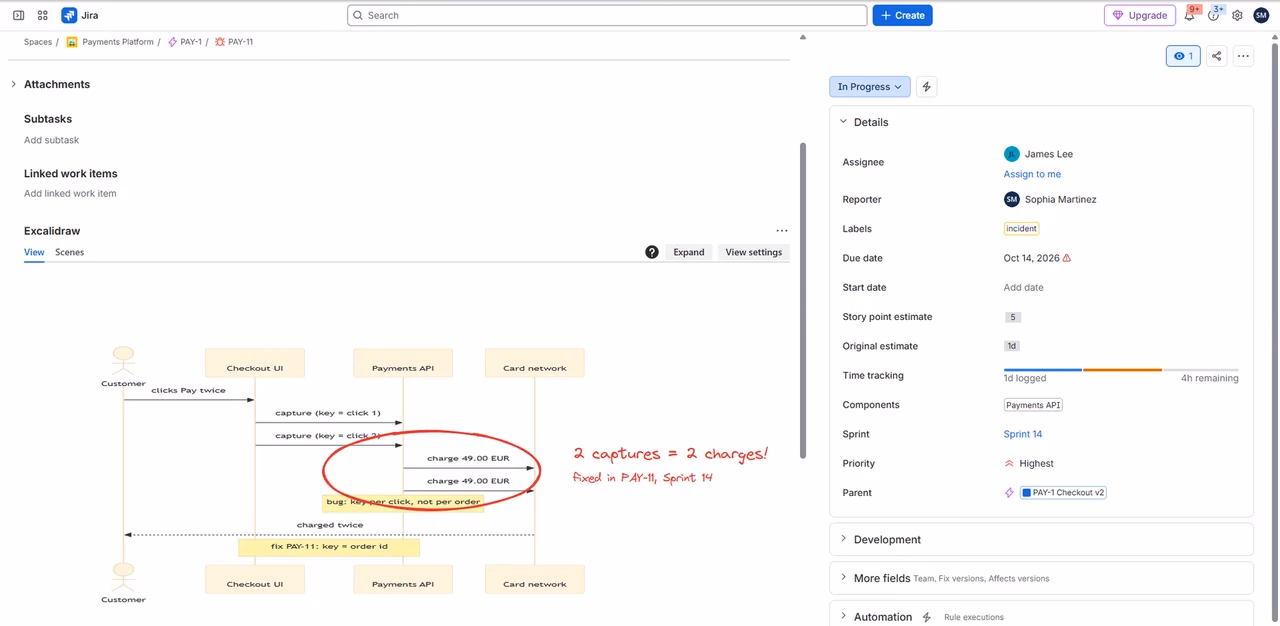
Task: Open the app switcher grid icon
Action: (x=42, y=15)
